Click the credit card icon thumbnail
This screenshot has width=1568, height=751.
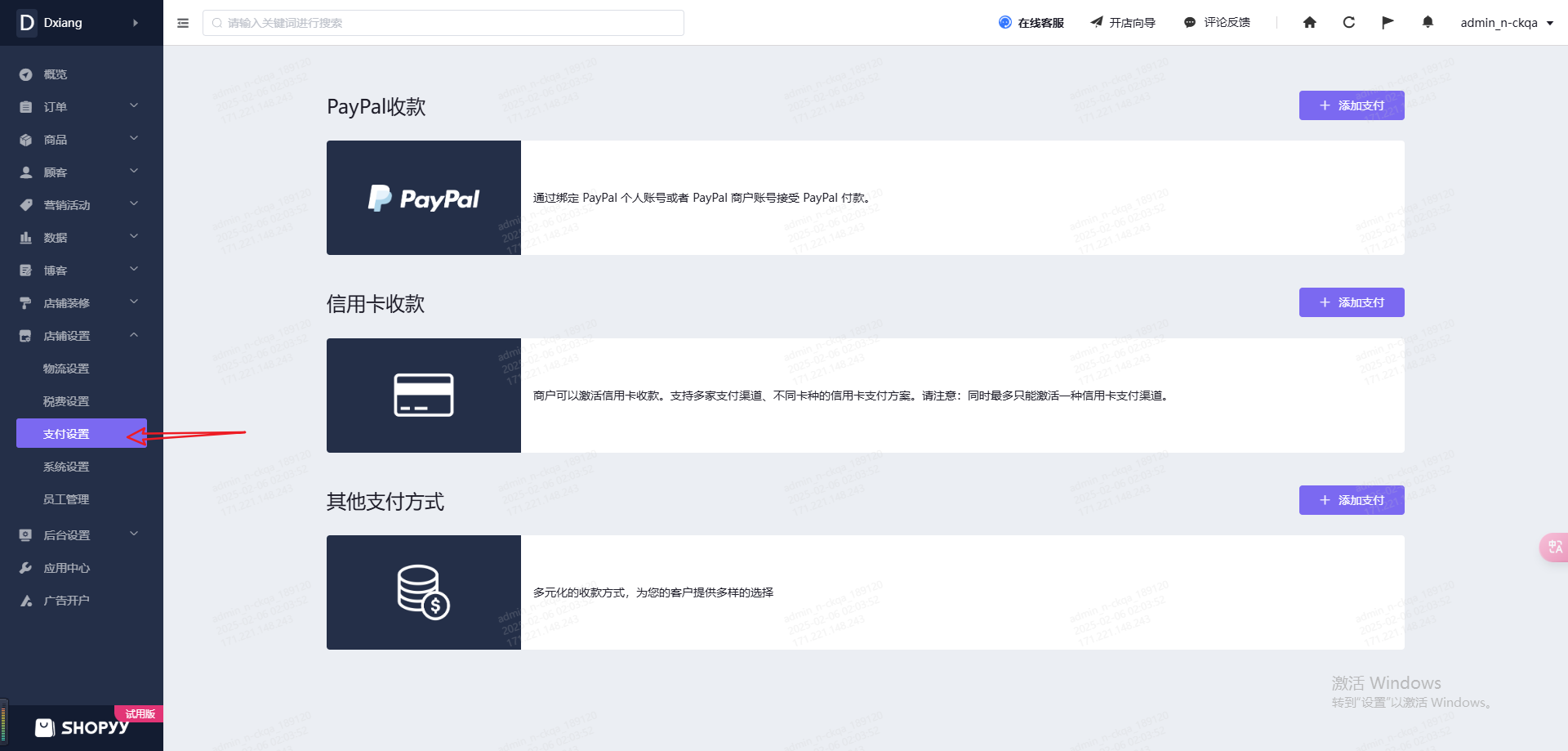pyautogui.click(x=424, y=396)
